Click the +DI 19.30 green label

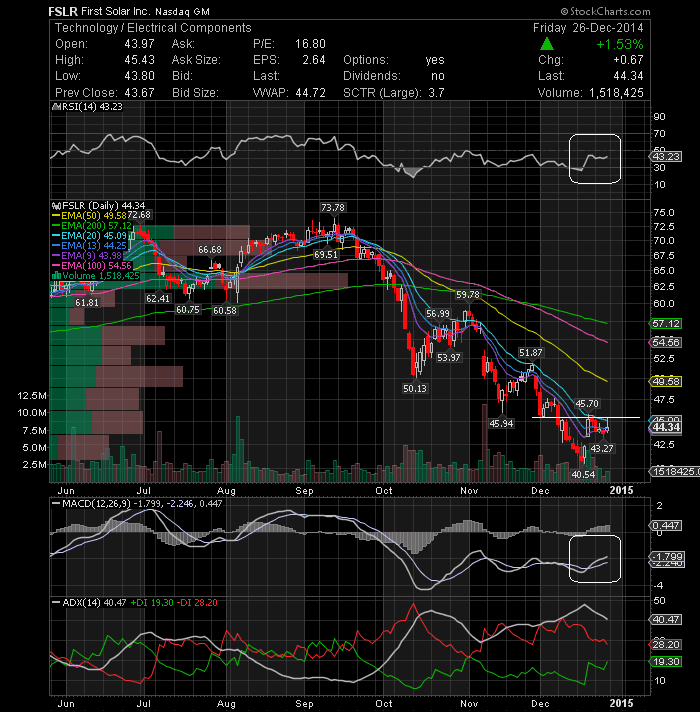[152, 603]
